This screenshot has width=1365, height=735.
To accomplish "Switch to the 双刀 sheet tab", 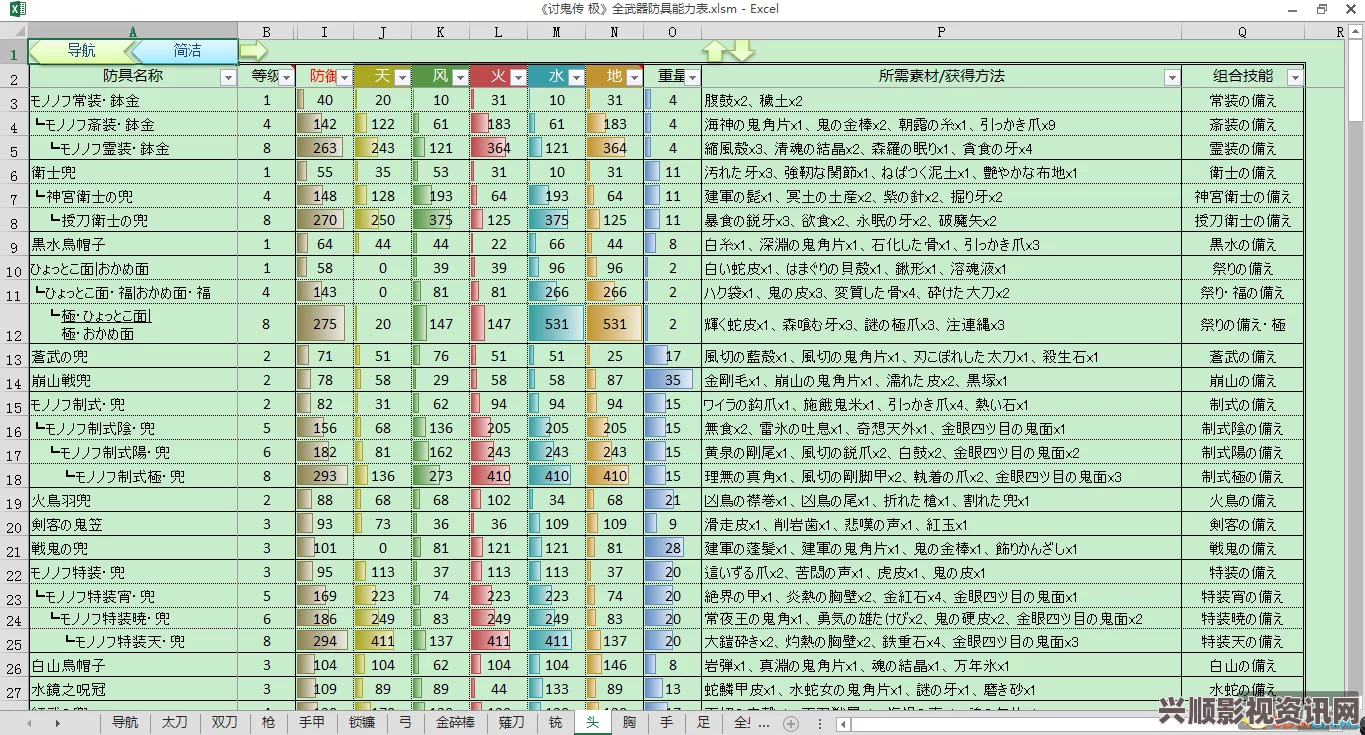I will tap(223, 722).
